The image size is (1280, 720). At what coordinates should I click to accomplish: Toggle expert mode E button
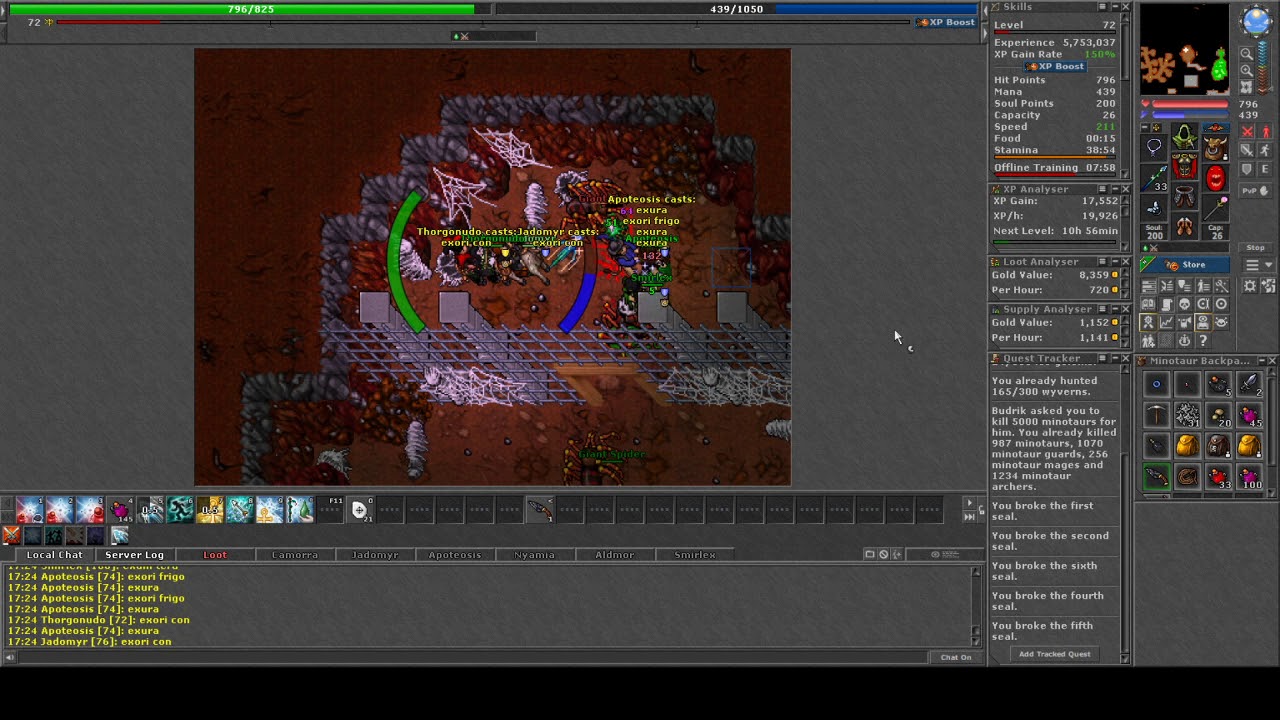1265,168
